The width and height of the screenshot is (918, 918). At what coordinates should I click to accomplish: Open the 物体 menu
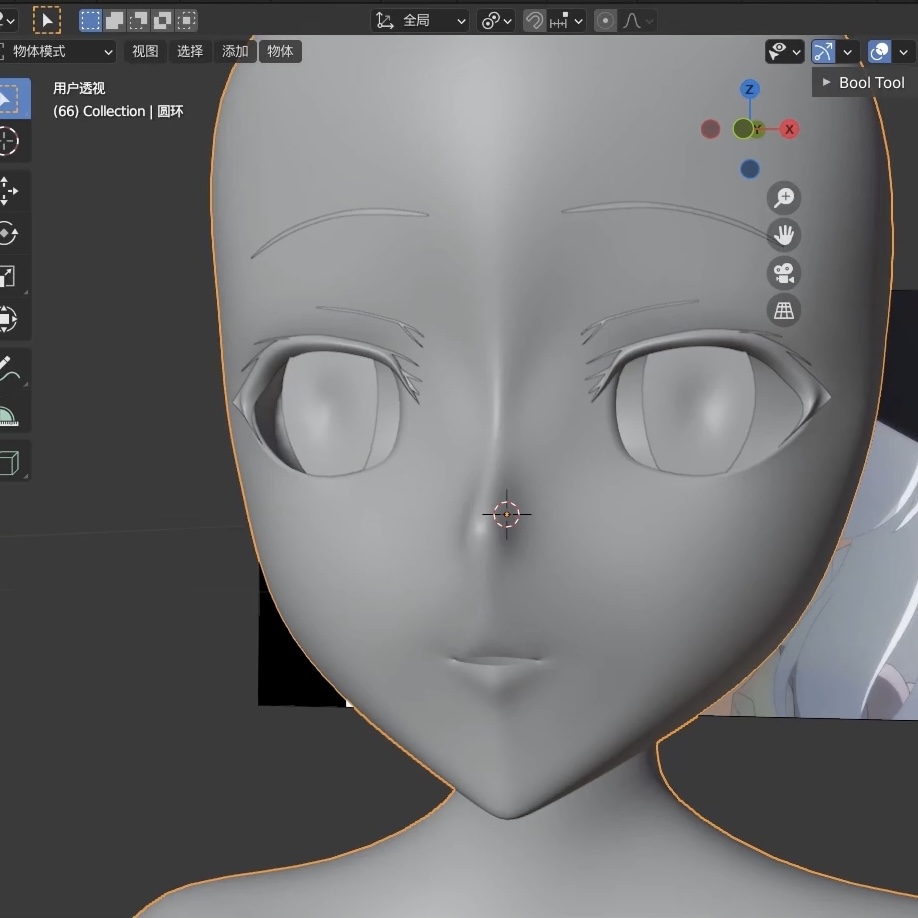pyautogui.click(x=280, y=52)
